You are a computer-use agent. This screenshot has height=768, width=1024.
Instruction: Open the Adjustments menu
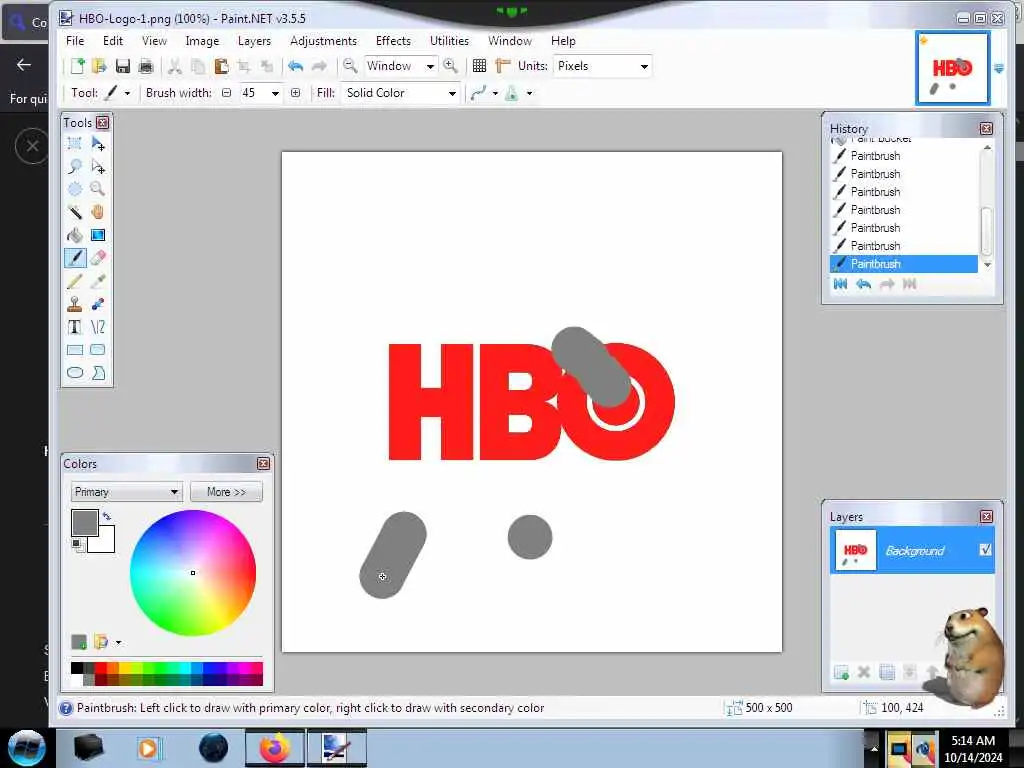tap(323, 40)
